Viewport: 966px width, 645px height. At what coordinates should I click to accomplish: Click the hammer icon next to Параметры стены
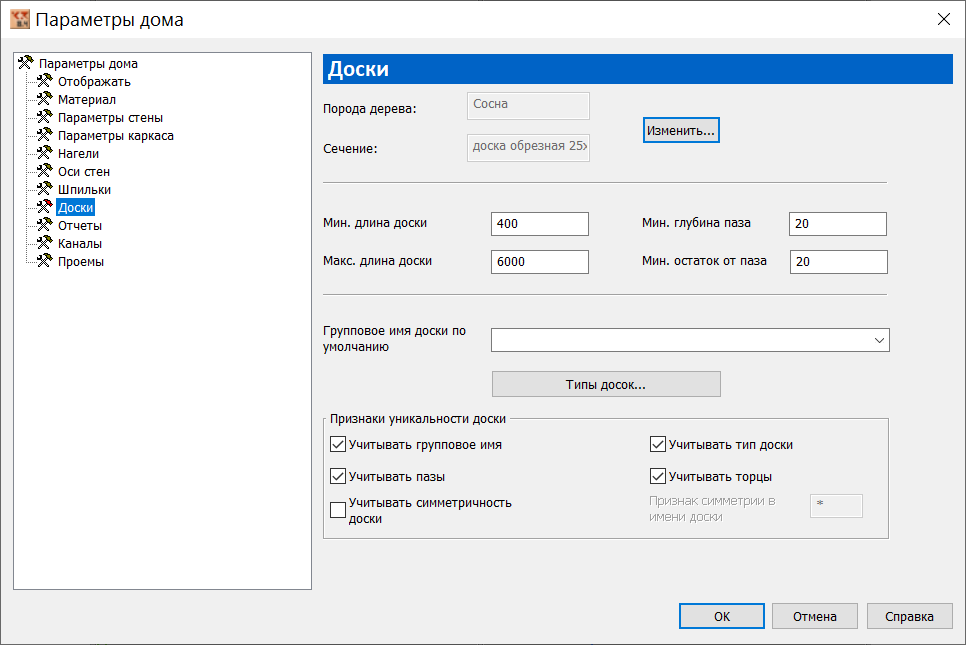click(x=44, y=116)
